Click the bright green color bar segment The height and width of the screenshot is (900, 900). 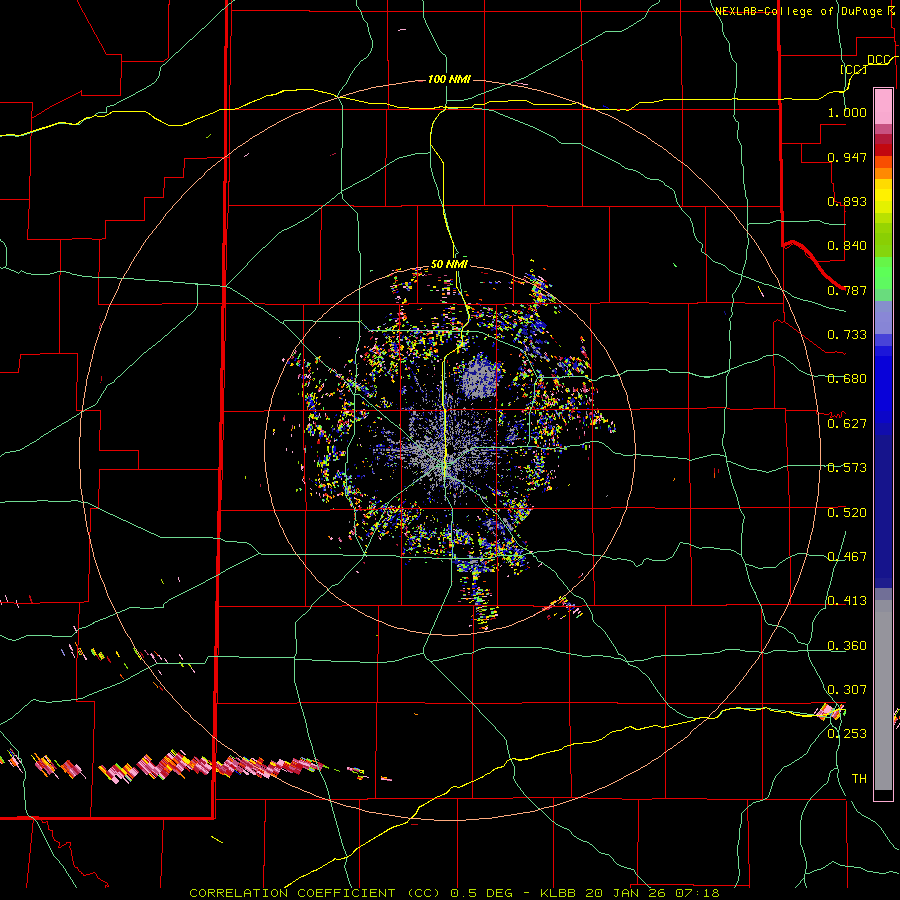(883, 273)
